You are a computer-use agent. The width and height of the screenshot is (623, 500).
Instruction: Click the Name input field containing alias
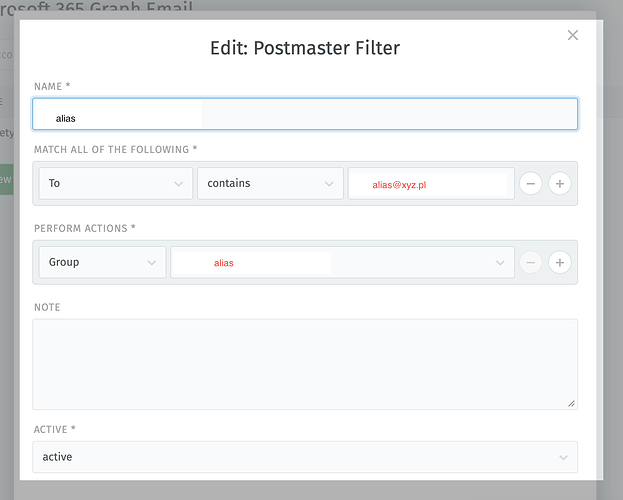[304, 114]
